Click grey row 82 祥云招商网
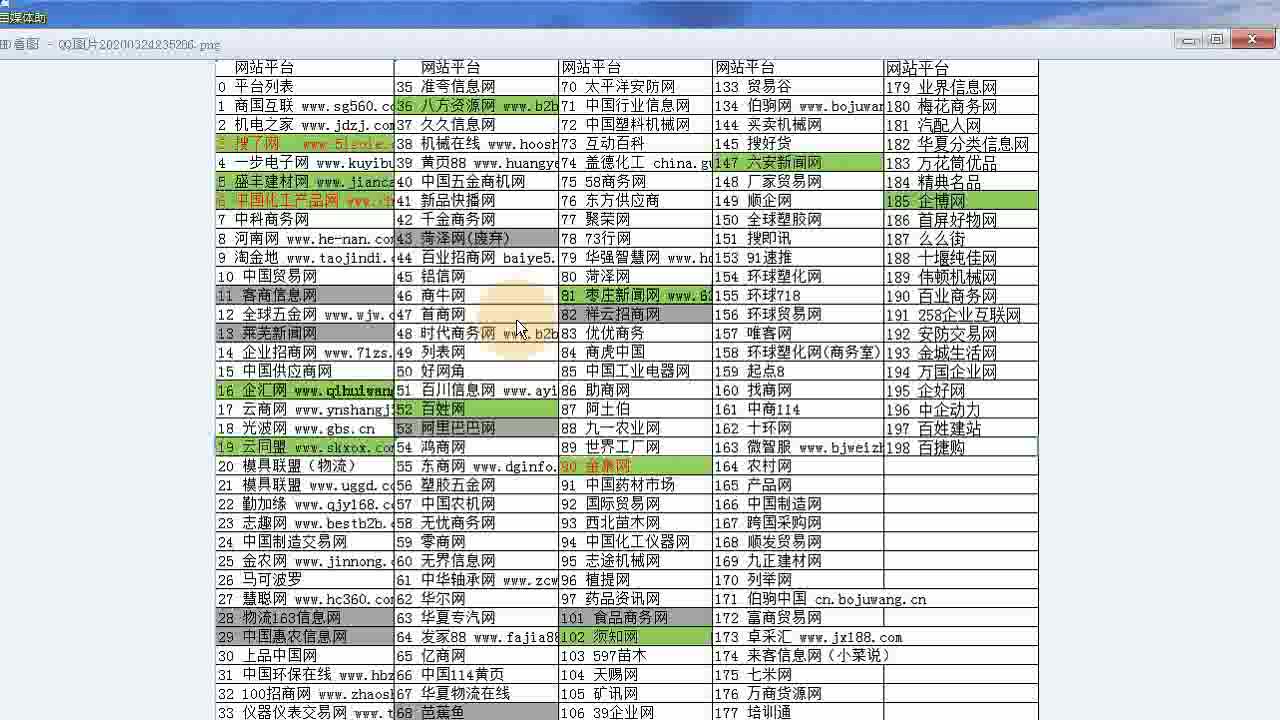 coord(635,315)
